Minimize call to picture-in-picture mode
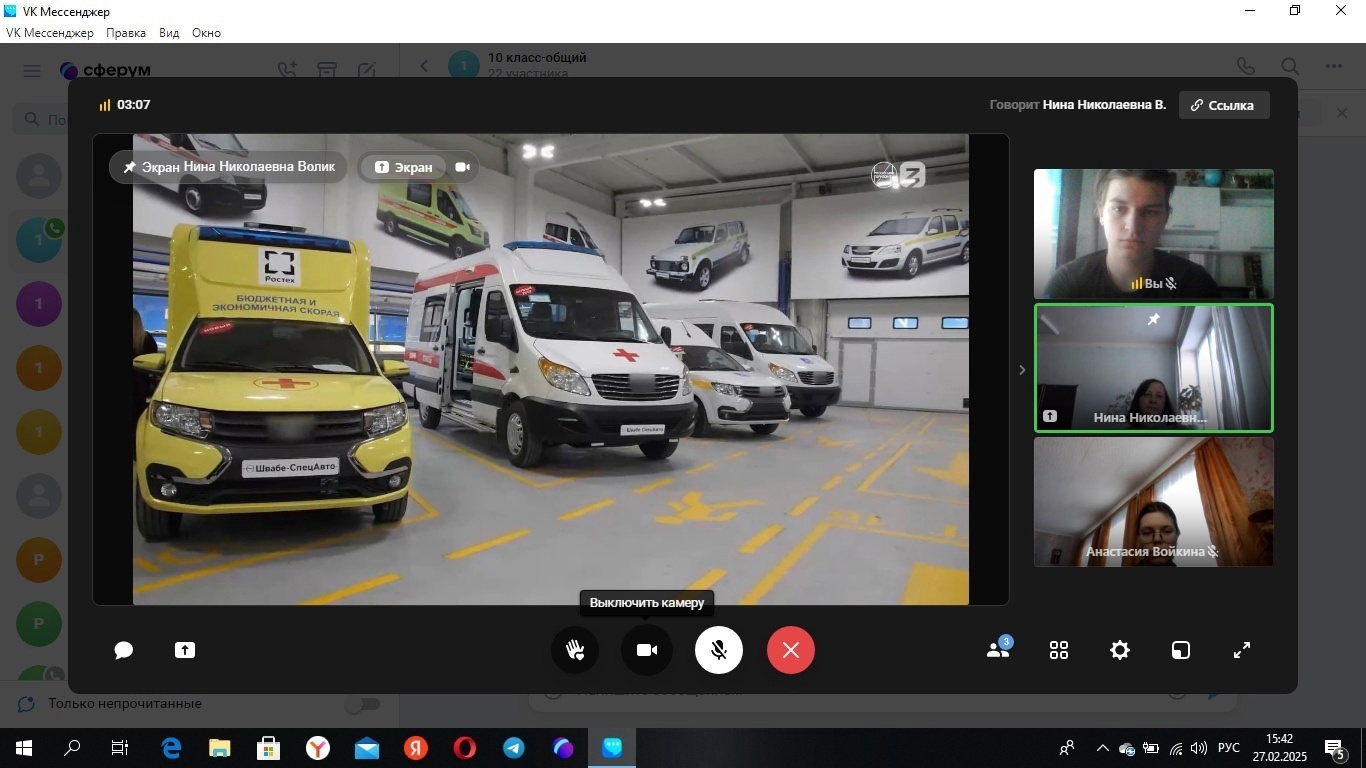 point(1181,650)
